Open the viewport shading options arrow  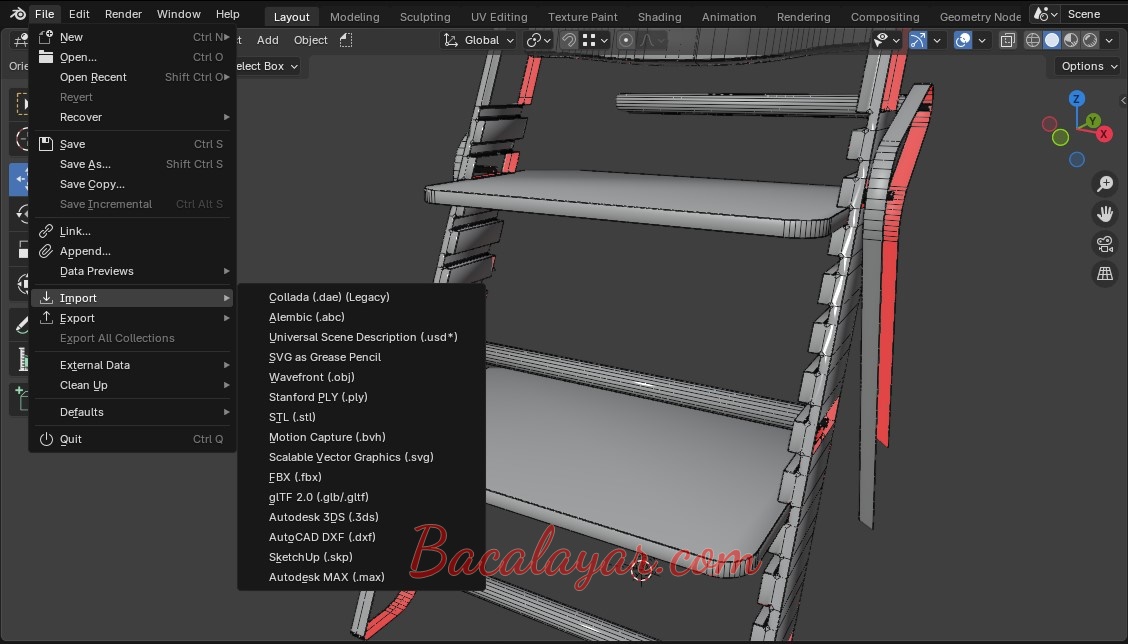click(1110, 40)
